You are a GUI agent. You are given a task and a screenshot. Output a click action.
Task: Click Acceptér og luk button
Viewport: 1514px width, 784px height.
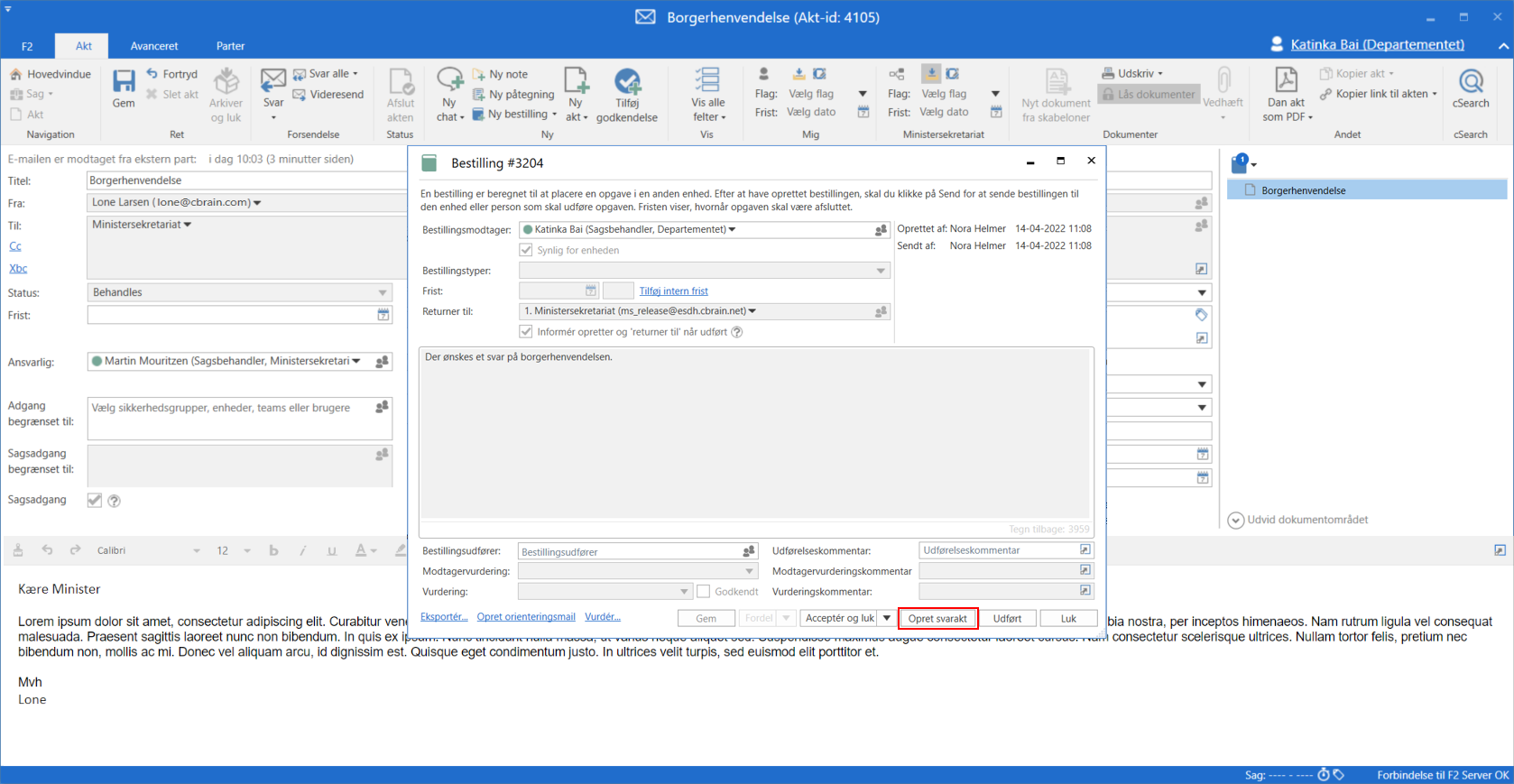pos(839,618)
